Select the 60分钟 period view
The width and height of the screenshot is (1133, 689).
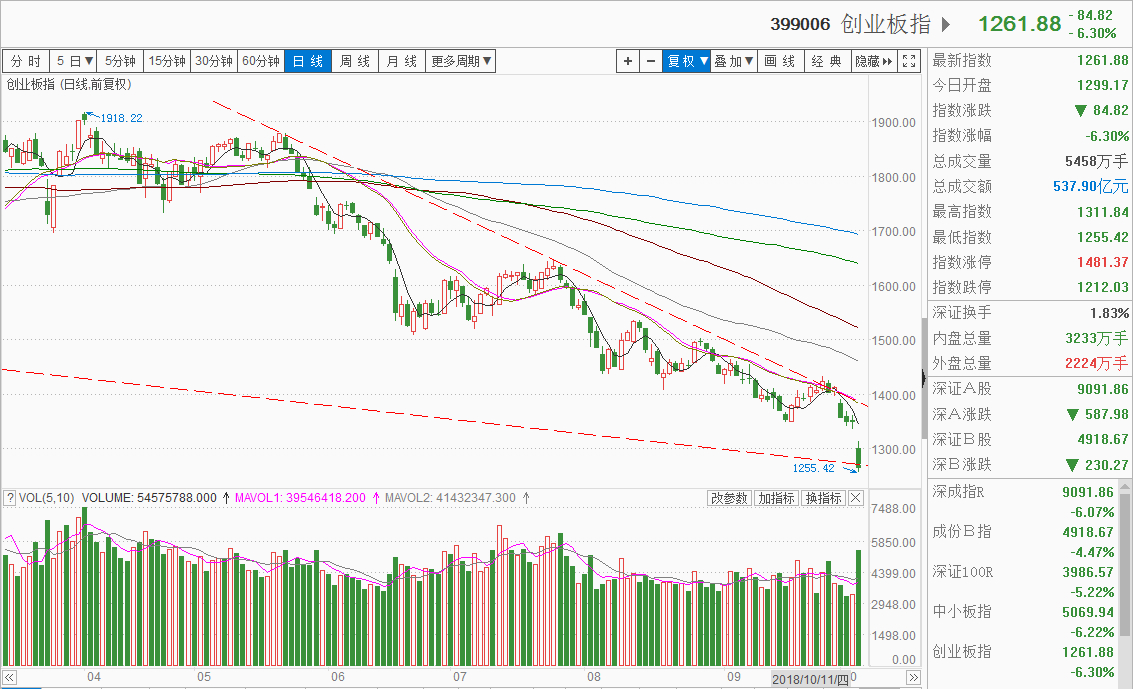point(260,61)
